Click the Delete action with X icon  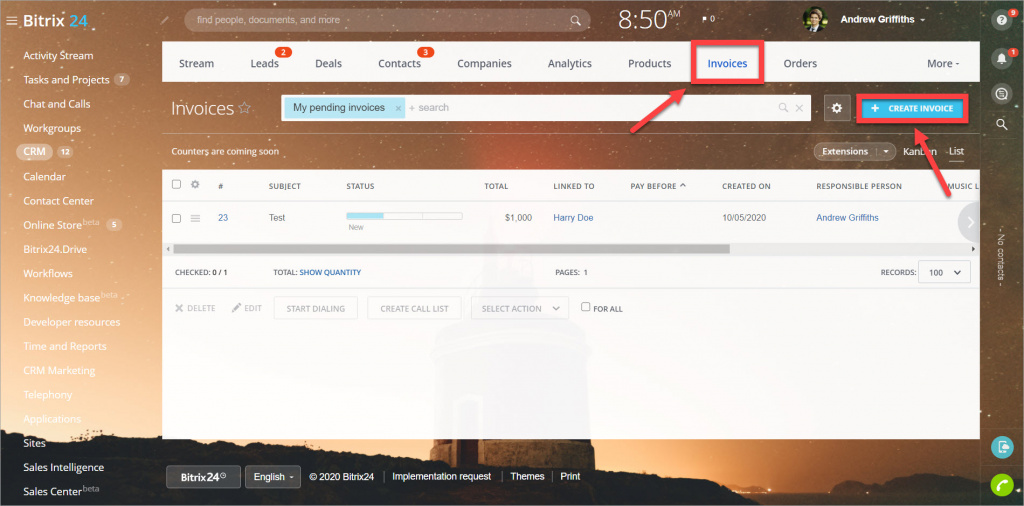[195, 308]
